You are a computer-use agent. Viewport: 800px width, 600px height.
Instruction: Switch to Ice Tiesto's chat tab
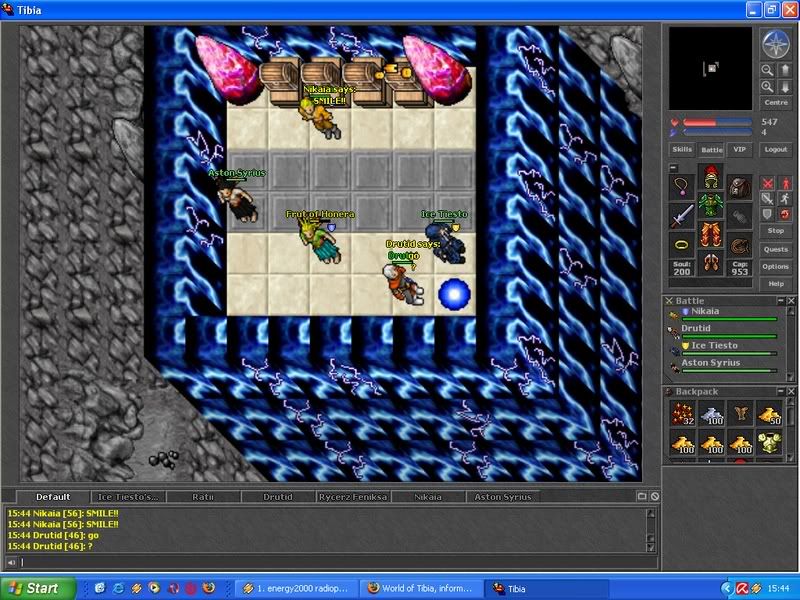click(x=128, y=497)
